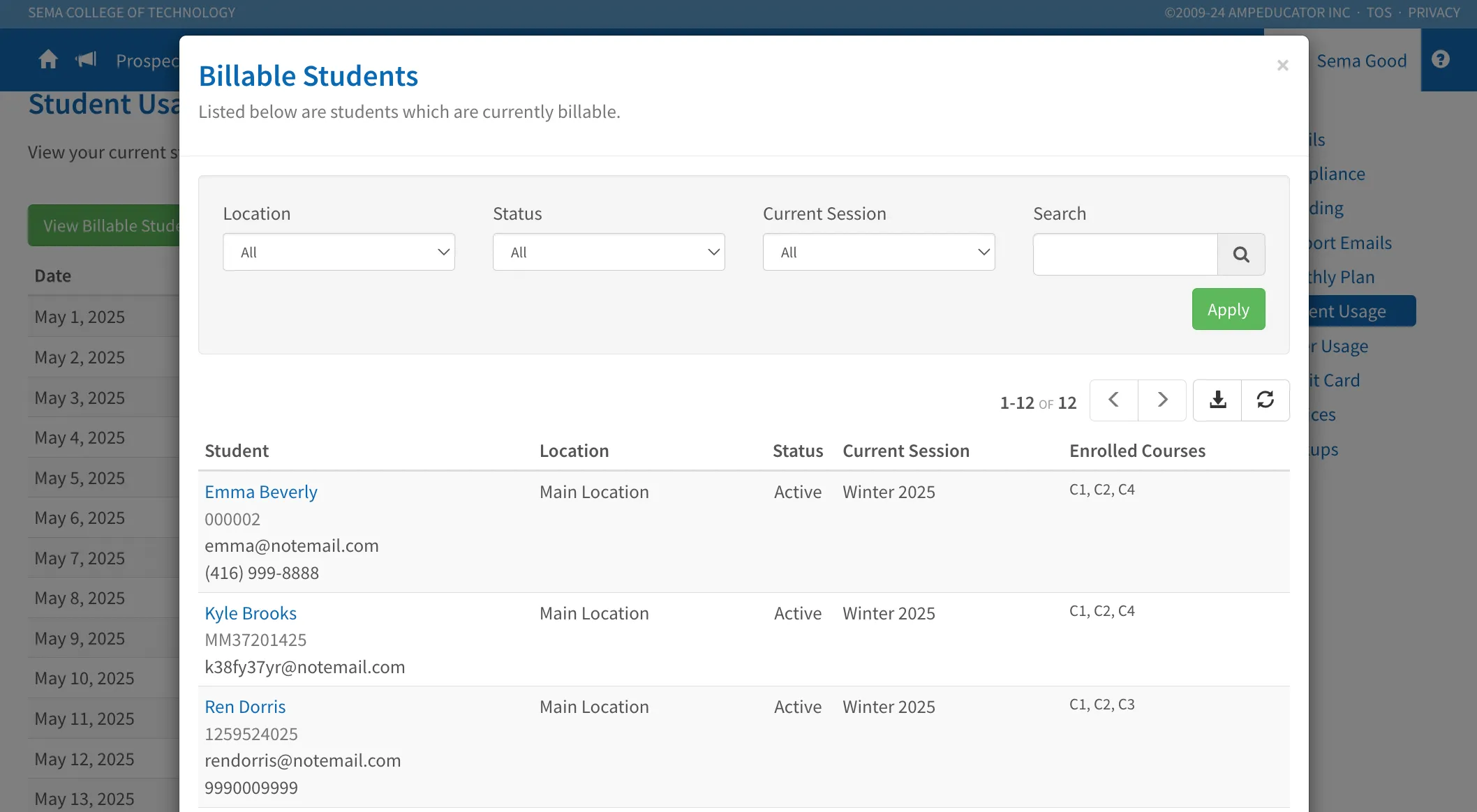The height and width of the screenshot is (812, 1477).
Task: Apply the selected filters
Action: point(1229,309)
